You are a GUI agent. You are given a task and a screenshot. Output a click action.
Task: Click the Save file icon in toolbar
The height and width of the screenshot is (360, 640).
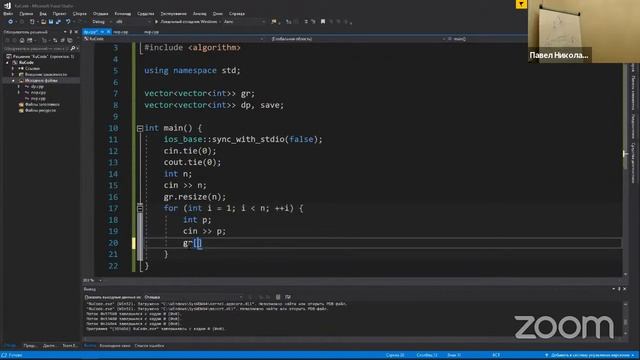[51, 22]
